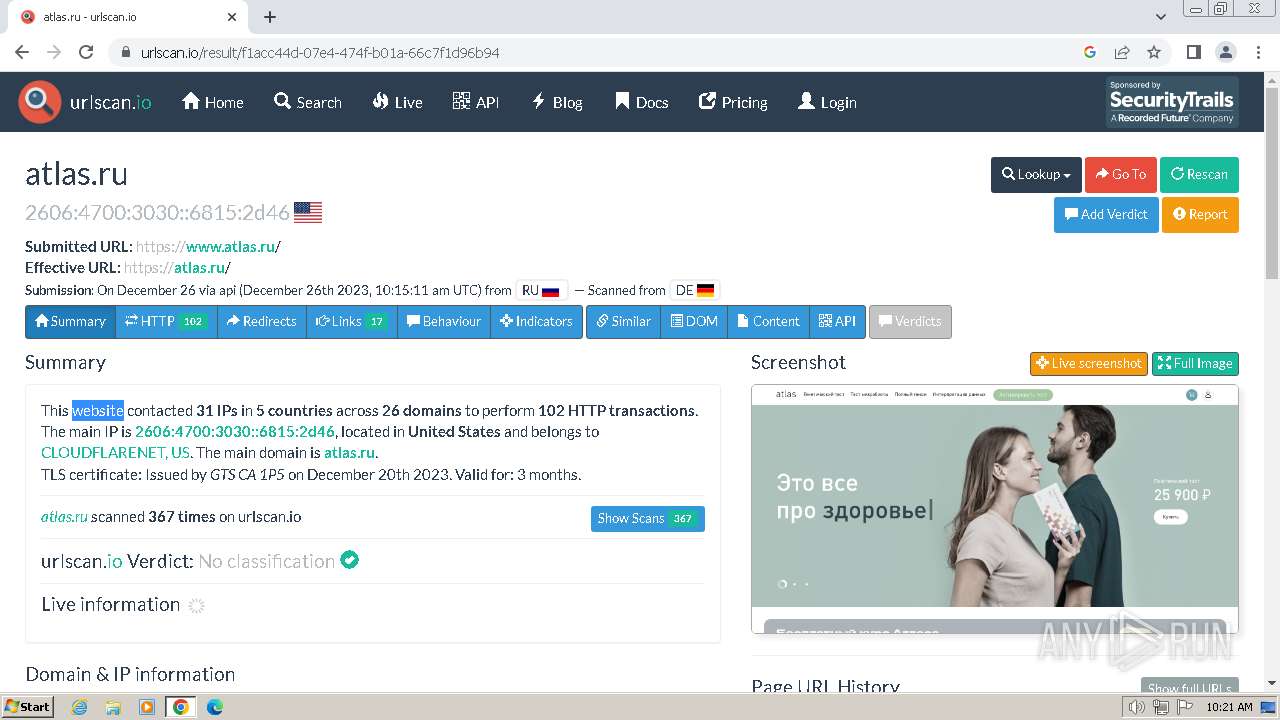This screenshot has width=1280, height=720.
Task: Close the atlas.ru urlscan.io tab
Action: click(232, 17)
